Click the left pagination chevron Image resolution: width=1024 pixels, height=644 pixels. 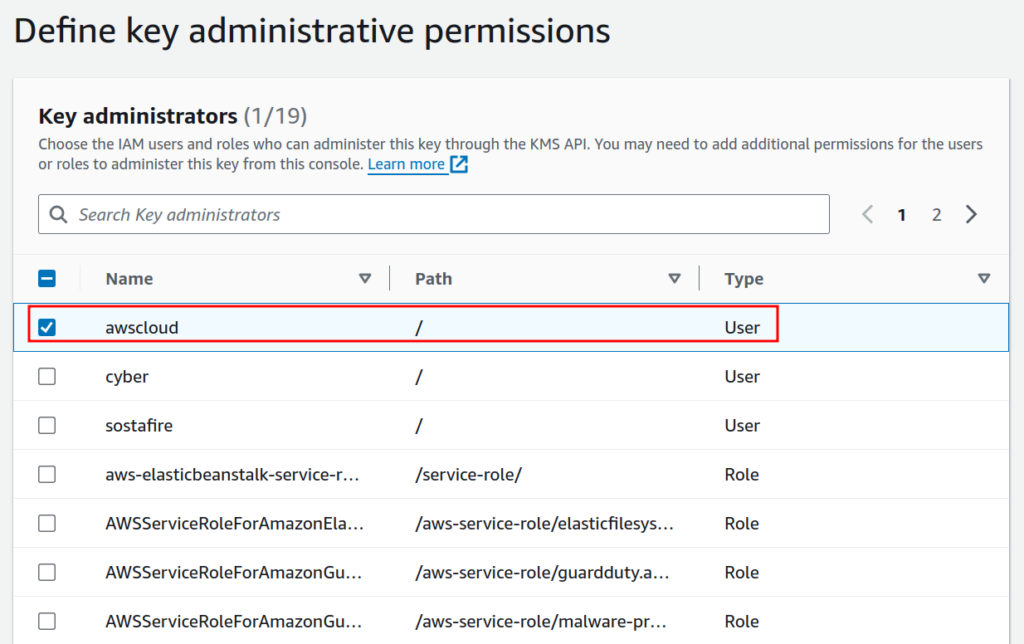pos(867,214)
